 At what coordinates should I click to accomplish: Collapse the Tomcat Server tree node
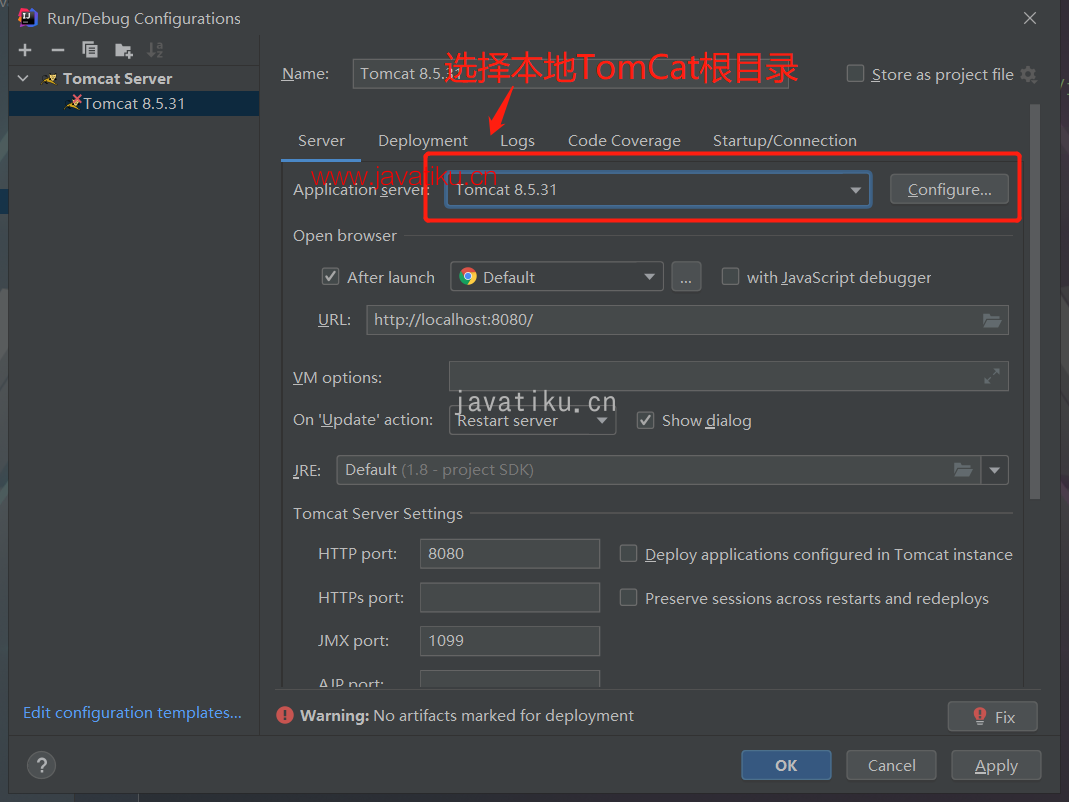click(23, 78)
